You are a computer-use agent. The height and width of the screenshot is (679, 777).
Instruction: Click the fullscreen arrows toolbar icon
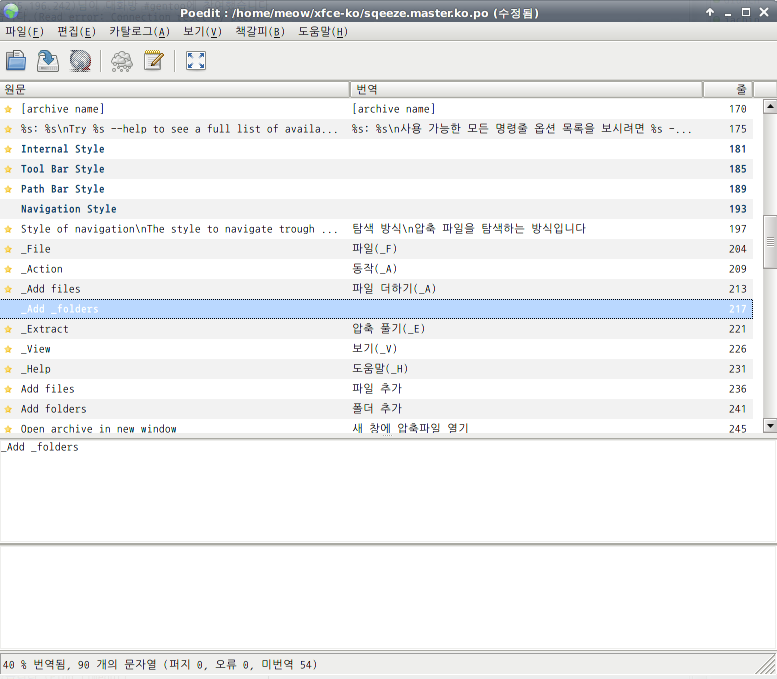196,61
